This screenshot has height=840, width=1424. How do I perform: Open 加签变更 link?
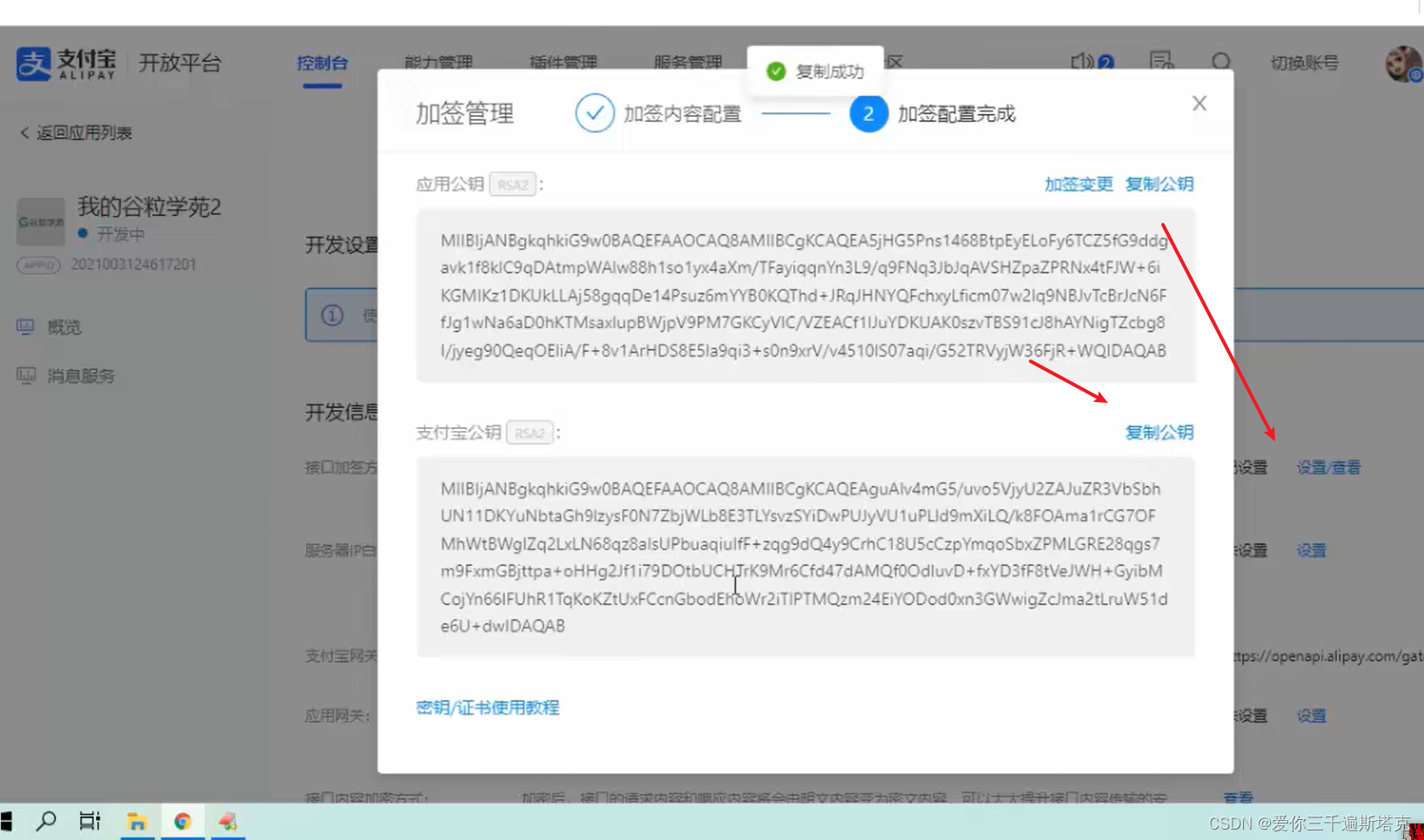click(x=1078, y=185)
